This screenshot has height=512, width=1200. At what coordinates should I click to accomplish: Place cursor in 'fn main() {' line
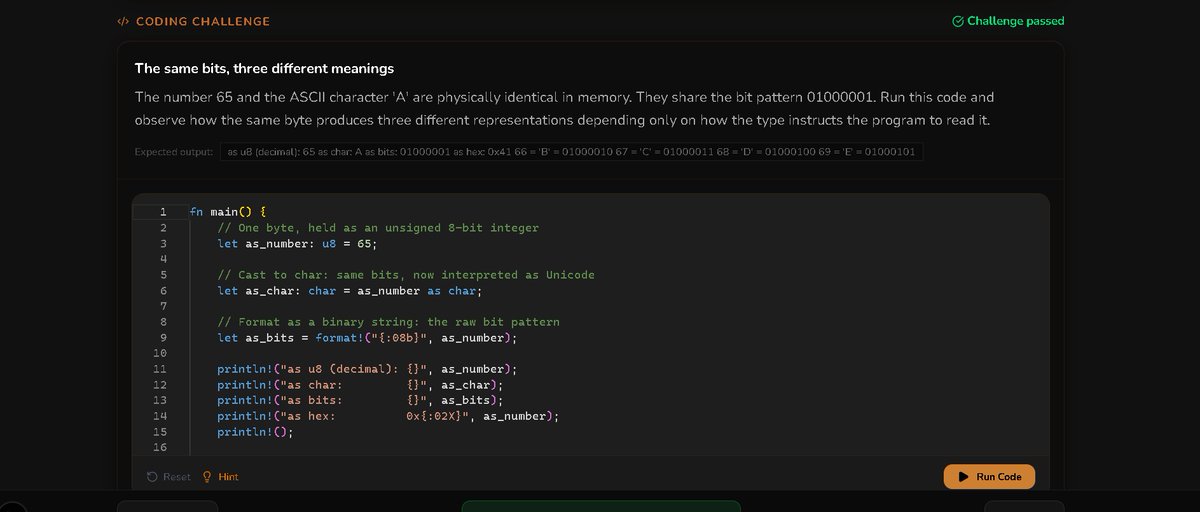click(x=228, y=212)
